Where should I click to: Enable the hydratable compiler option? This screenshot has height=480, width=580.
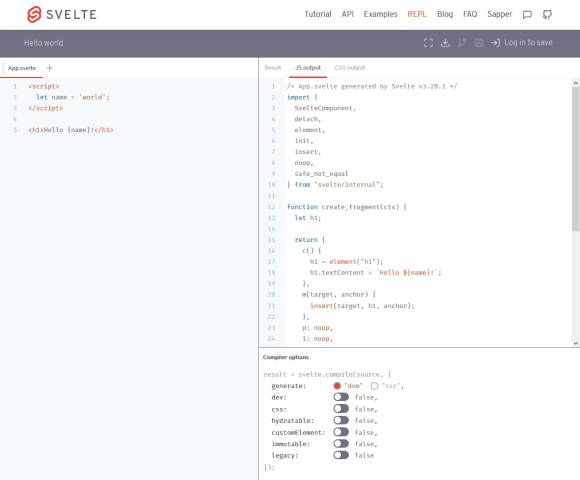pos(341,420)
